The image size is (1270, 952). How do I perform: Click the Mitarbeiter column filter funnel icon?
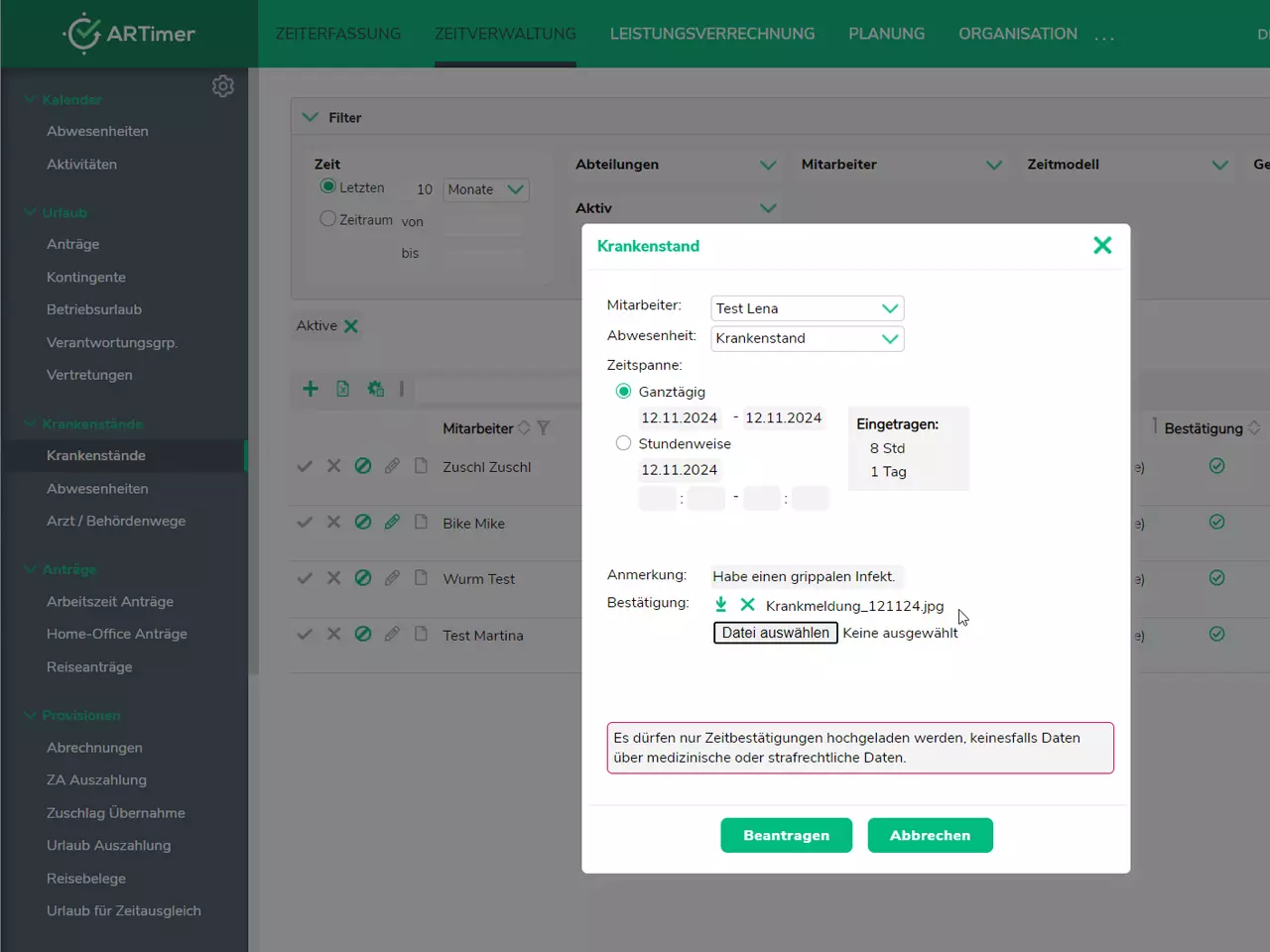[x=543, y=428]
